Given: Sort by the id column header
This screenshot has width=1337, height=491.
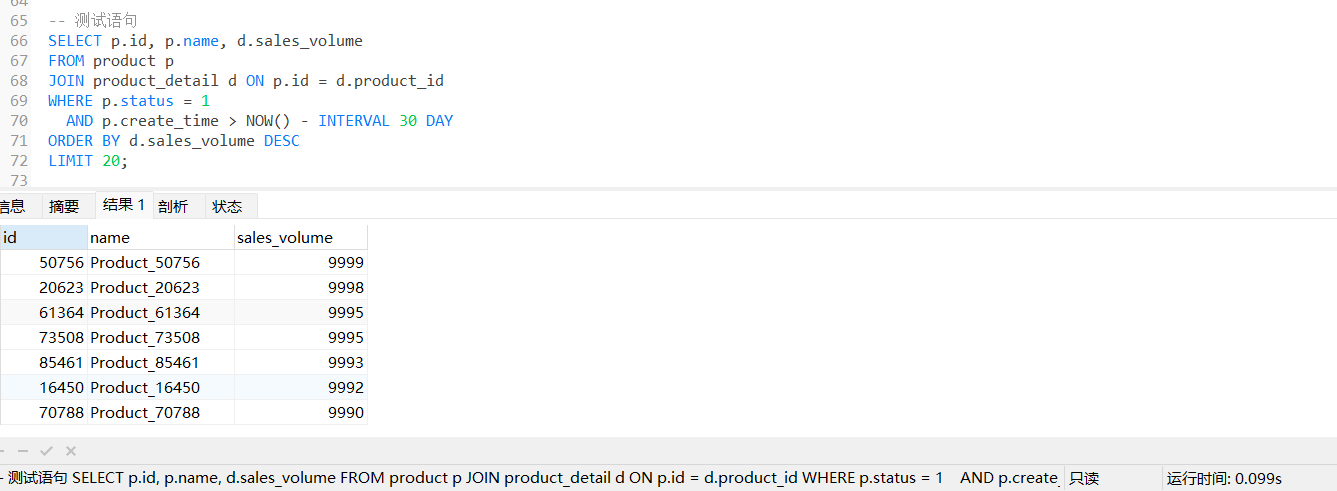Looking at the screenshot, I should [43, 237].
